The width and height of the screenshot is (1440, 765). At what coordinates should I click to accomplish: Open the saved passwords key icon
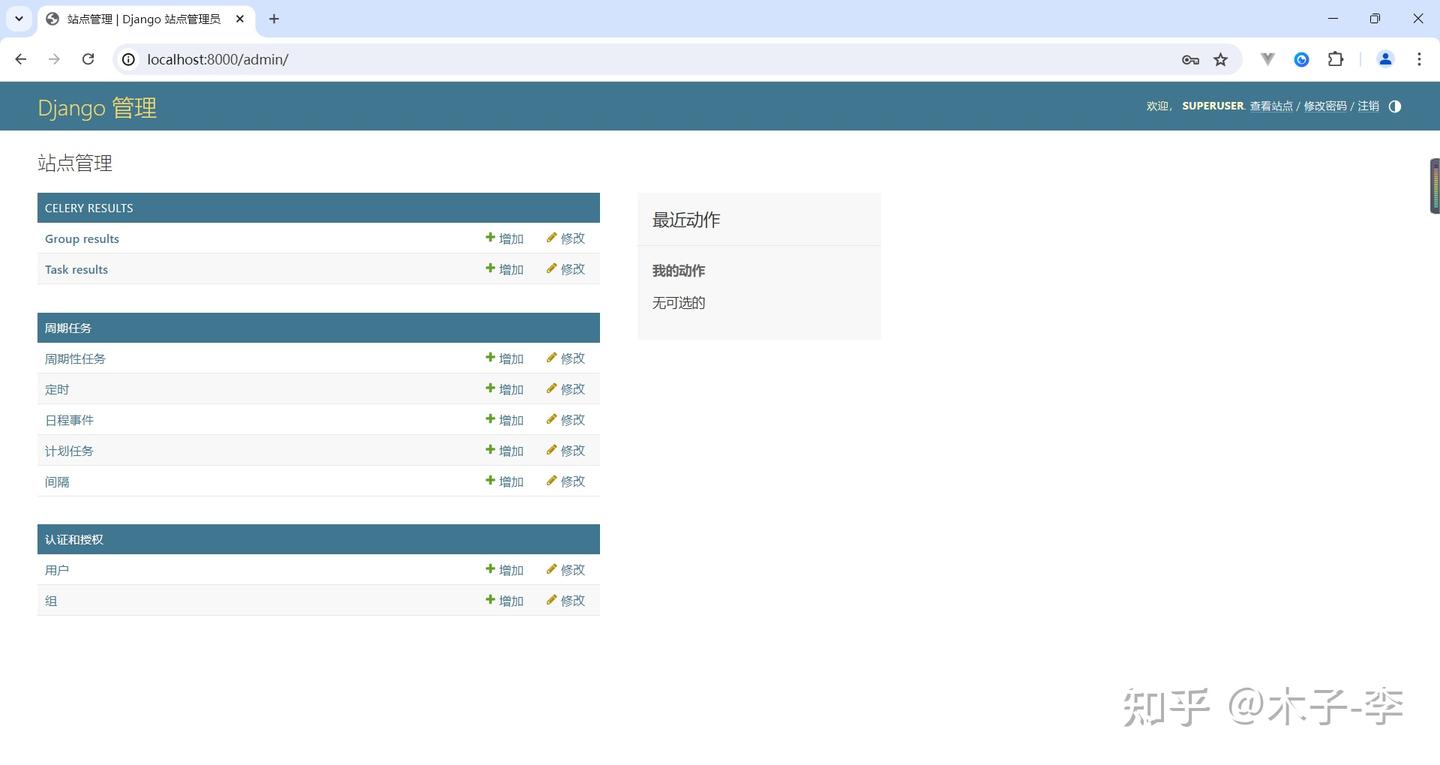coord(1190,59)
